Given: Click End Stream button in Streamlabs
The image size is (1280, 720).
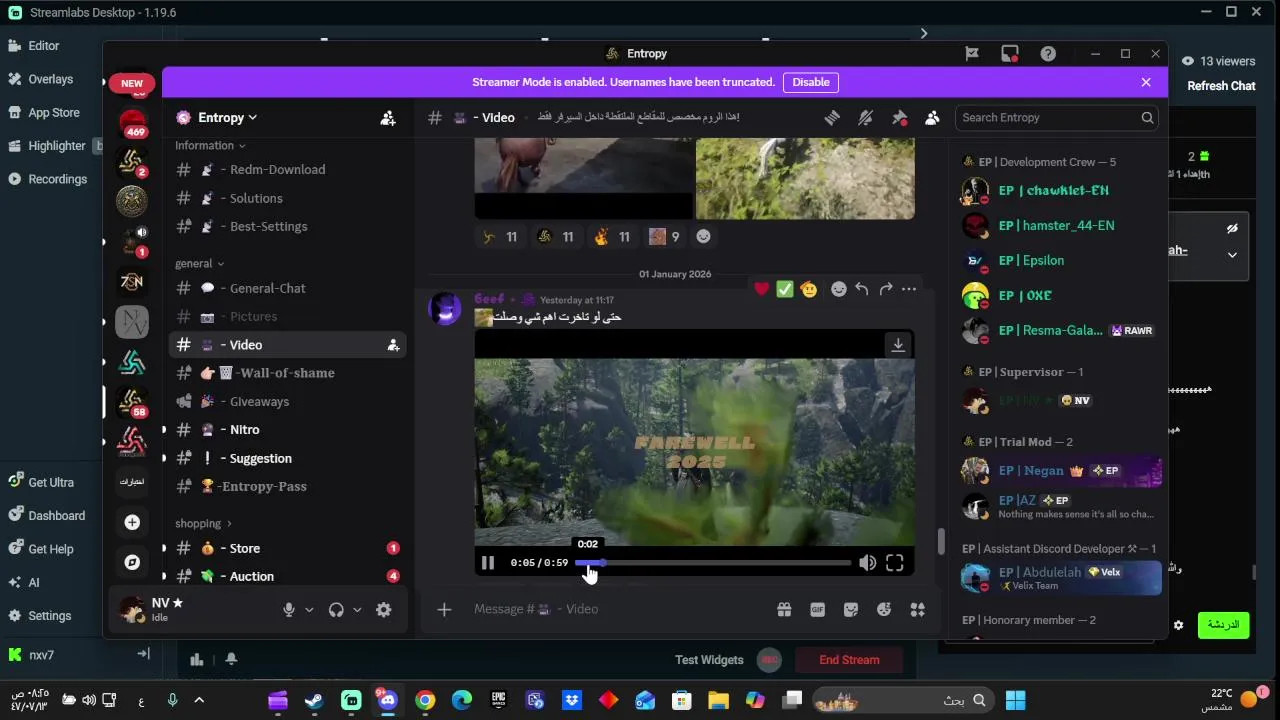Looking at the screenshot, I should click(849, 660).
